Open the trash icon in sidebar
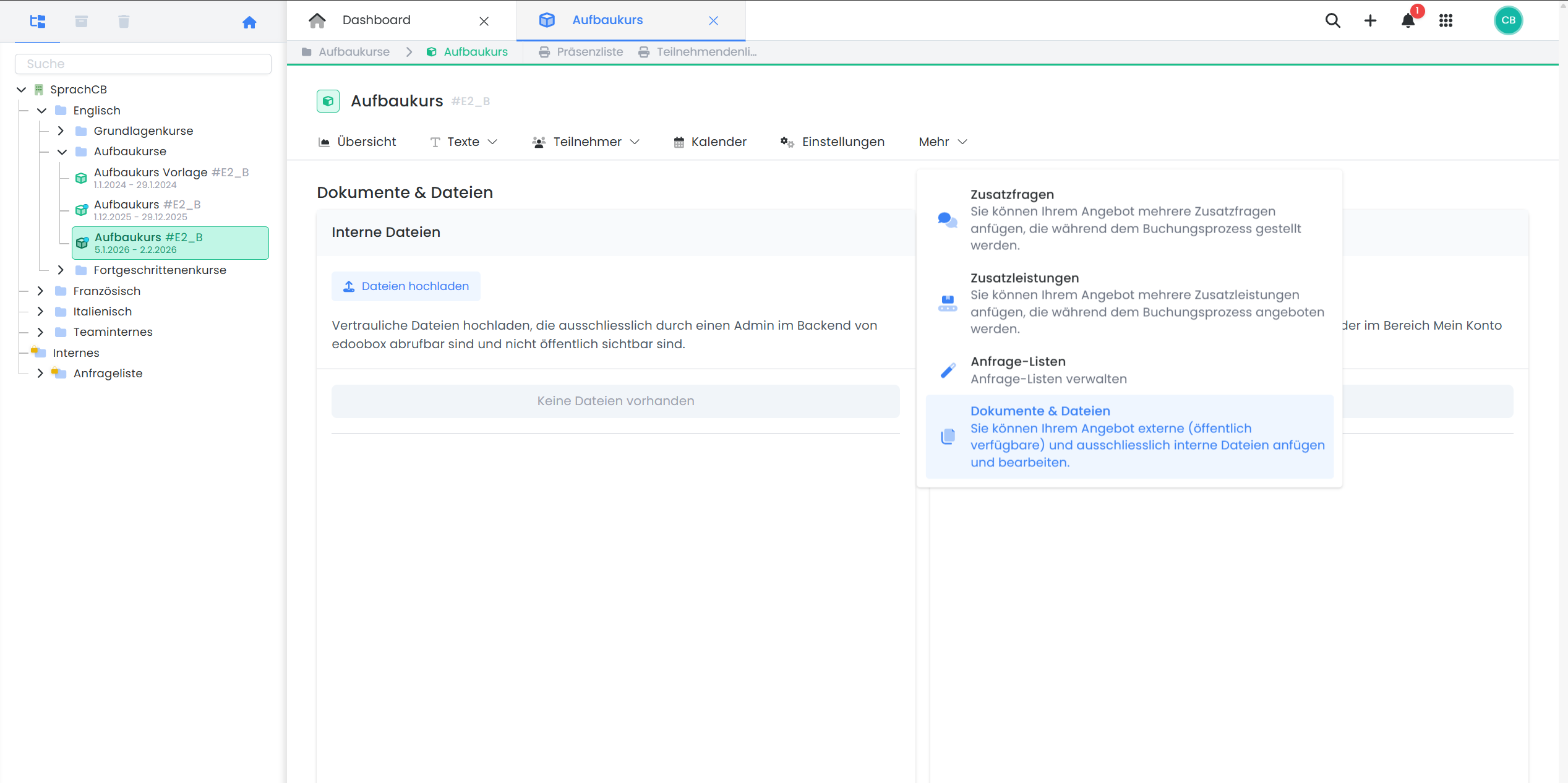 tap(124, 22)
